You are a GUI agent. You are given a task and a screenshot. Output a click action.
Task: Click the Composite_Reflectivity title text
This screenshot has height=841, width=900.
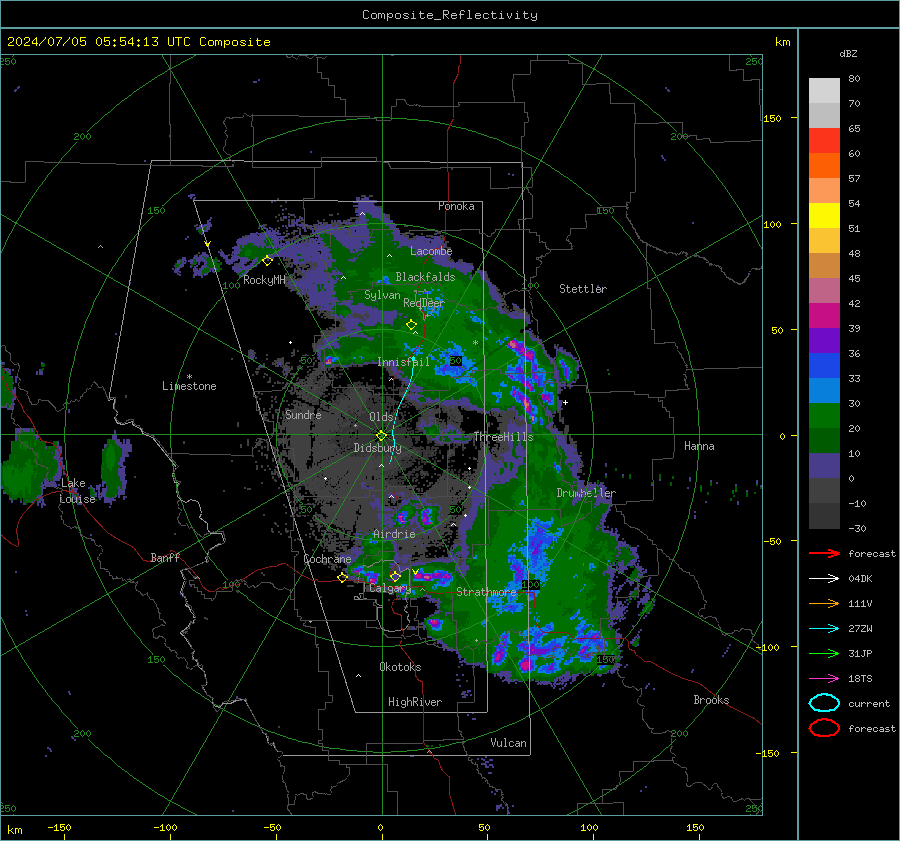(449, 15)
